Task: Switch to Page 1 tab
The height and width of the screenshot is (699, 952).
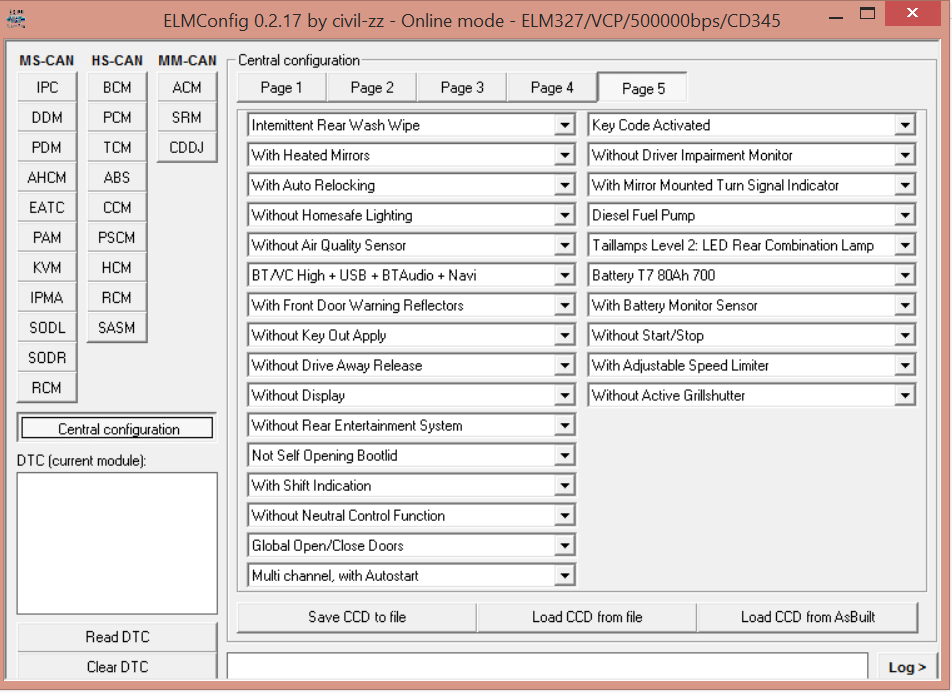Action: (x=281, y=88)
